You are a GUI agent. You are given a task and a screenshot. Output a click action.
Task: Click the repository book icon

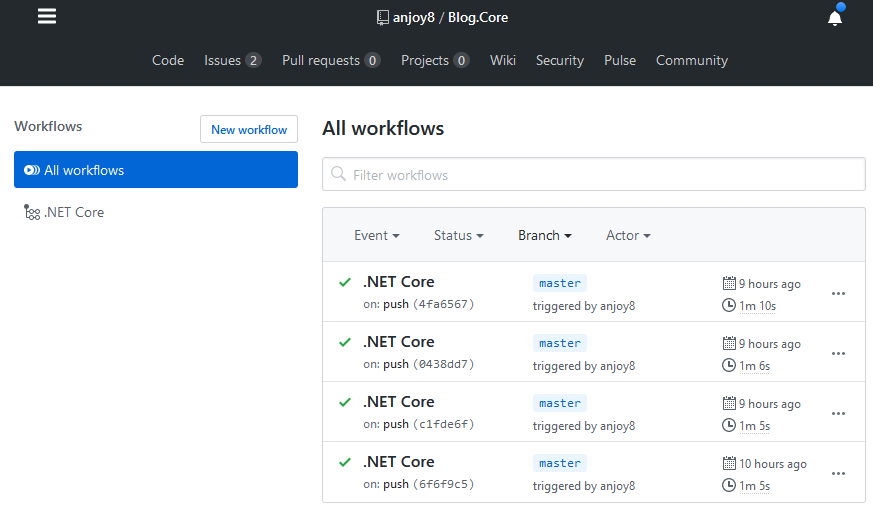point(382,18)
